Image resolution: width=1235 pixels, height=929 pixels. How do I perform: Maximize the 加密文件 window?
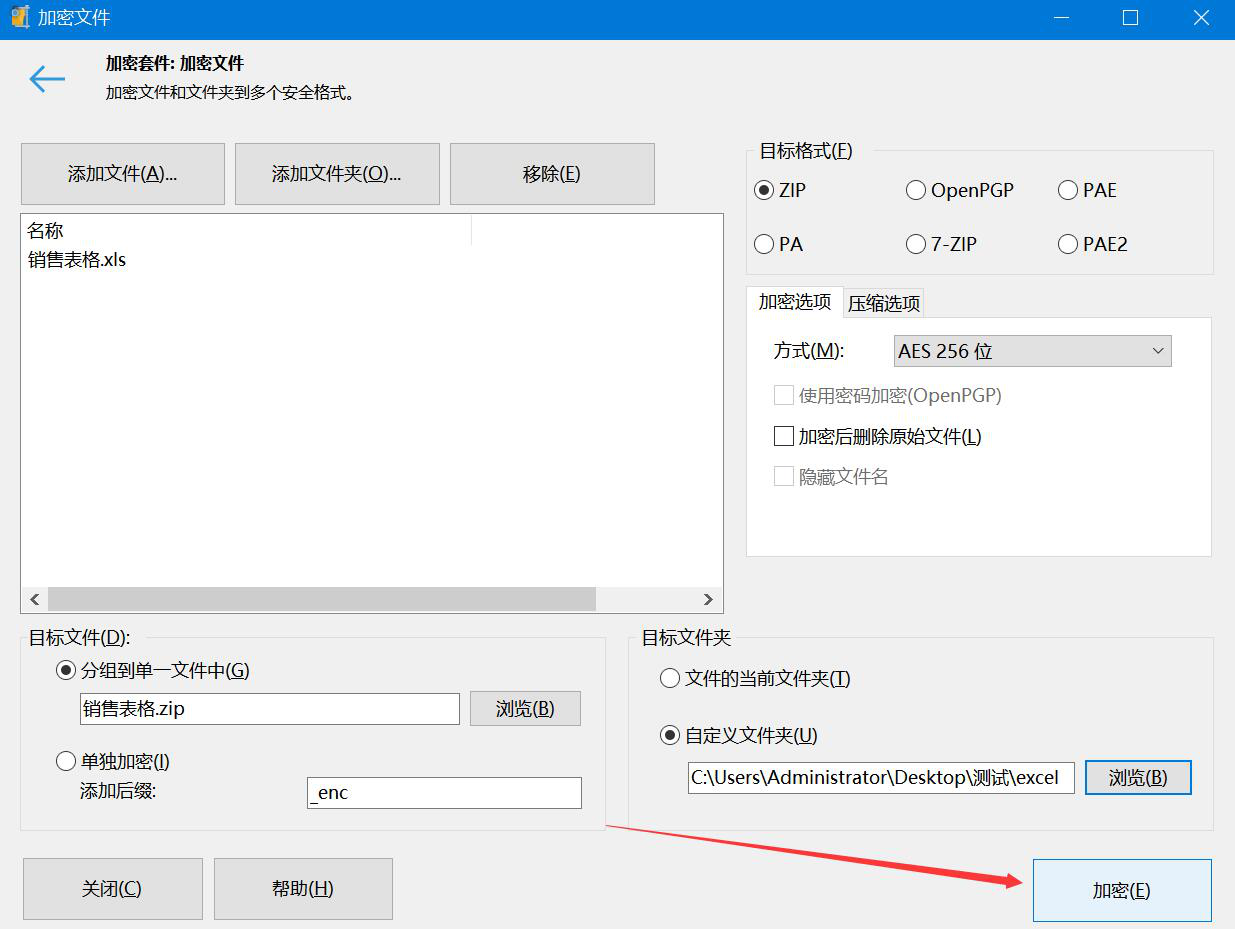pyautogui.click(x=1130, y=18)
